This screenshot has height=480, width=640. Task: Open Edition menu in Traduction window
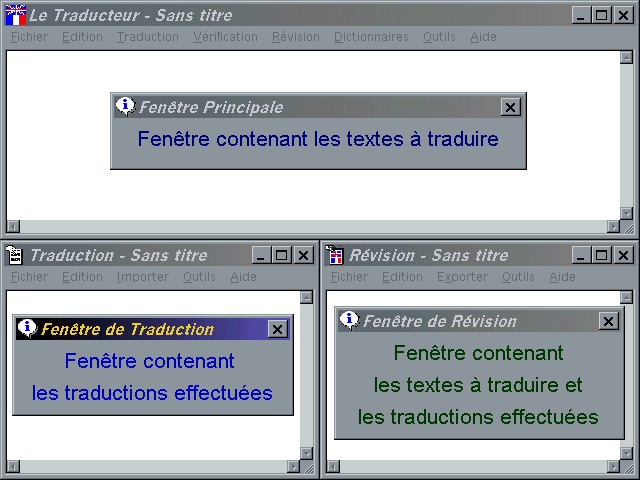tap(82, 277)
